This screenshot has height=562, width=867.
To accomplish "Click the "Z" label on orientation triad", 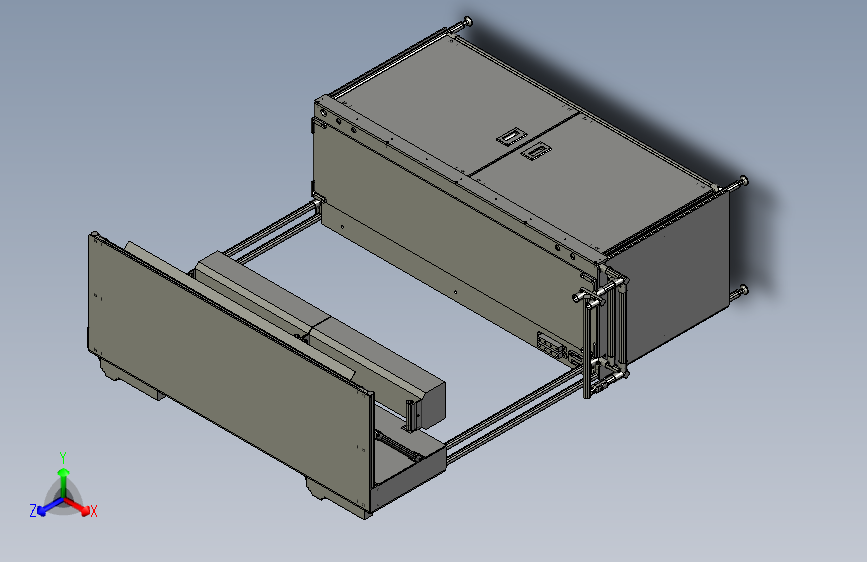I will (x=33, y=511).
